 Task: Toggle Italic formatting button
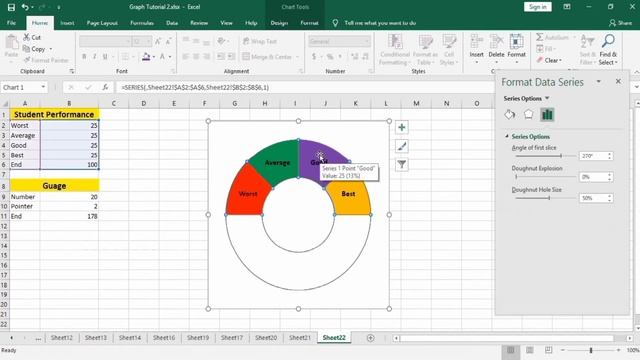pyautogui.click(x=94, y=57)
